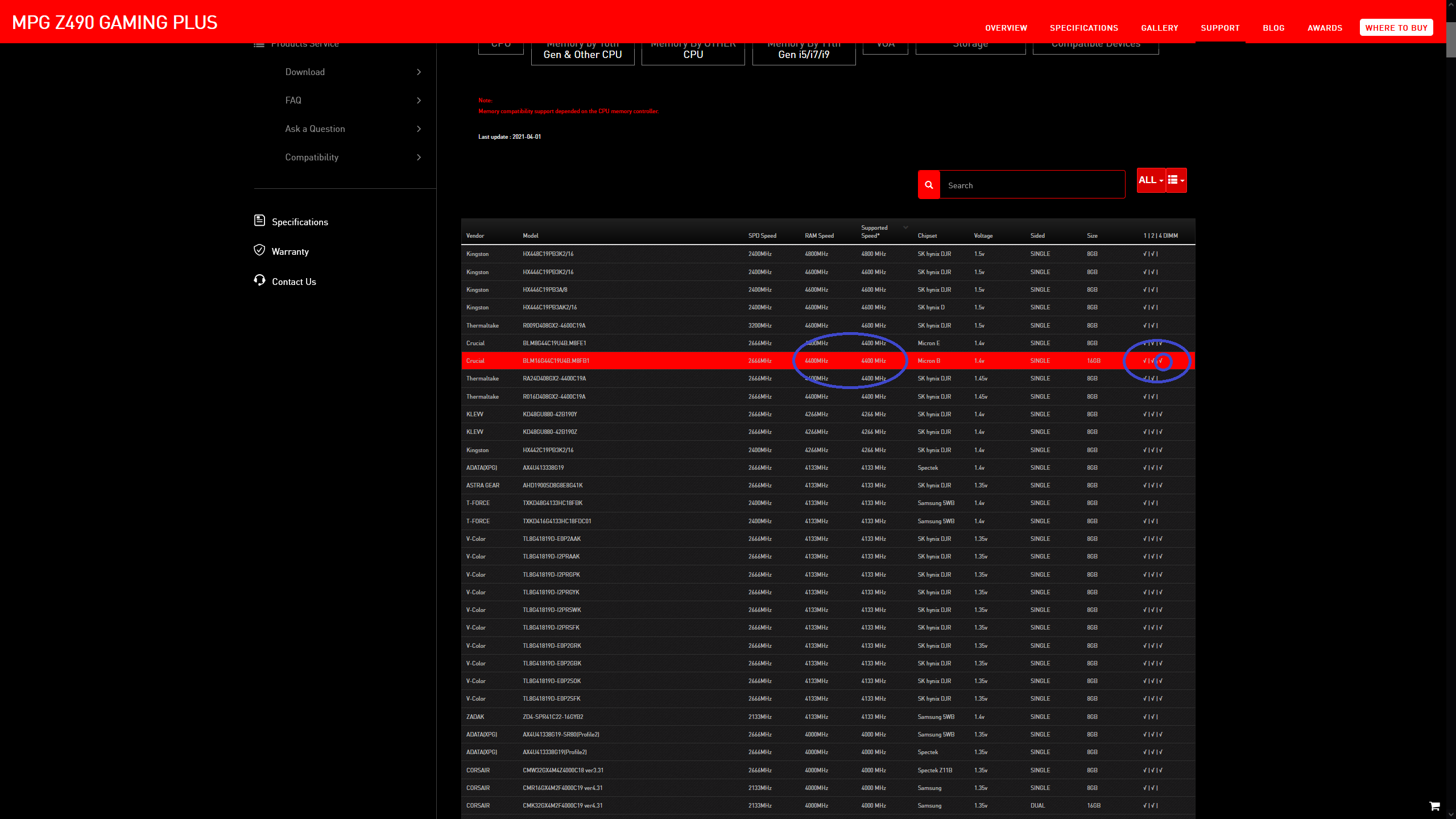Image resolution: width=1456 pixels, height=819 pixels.
Task: Open the Download link in sidebar
Action: click(305, 72)
